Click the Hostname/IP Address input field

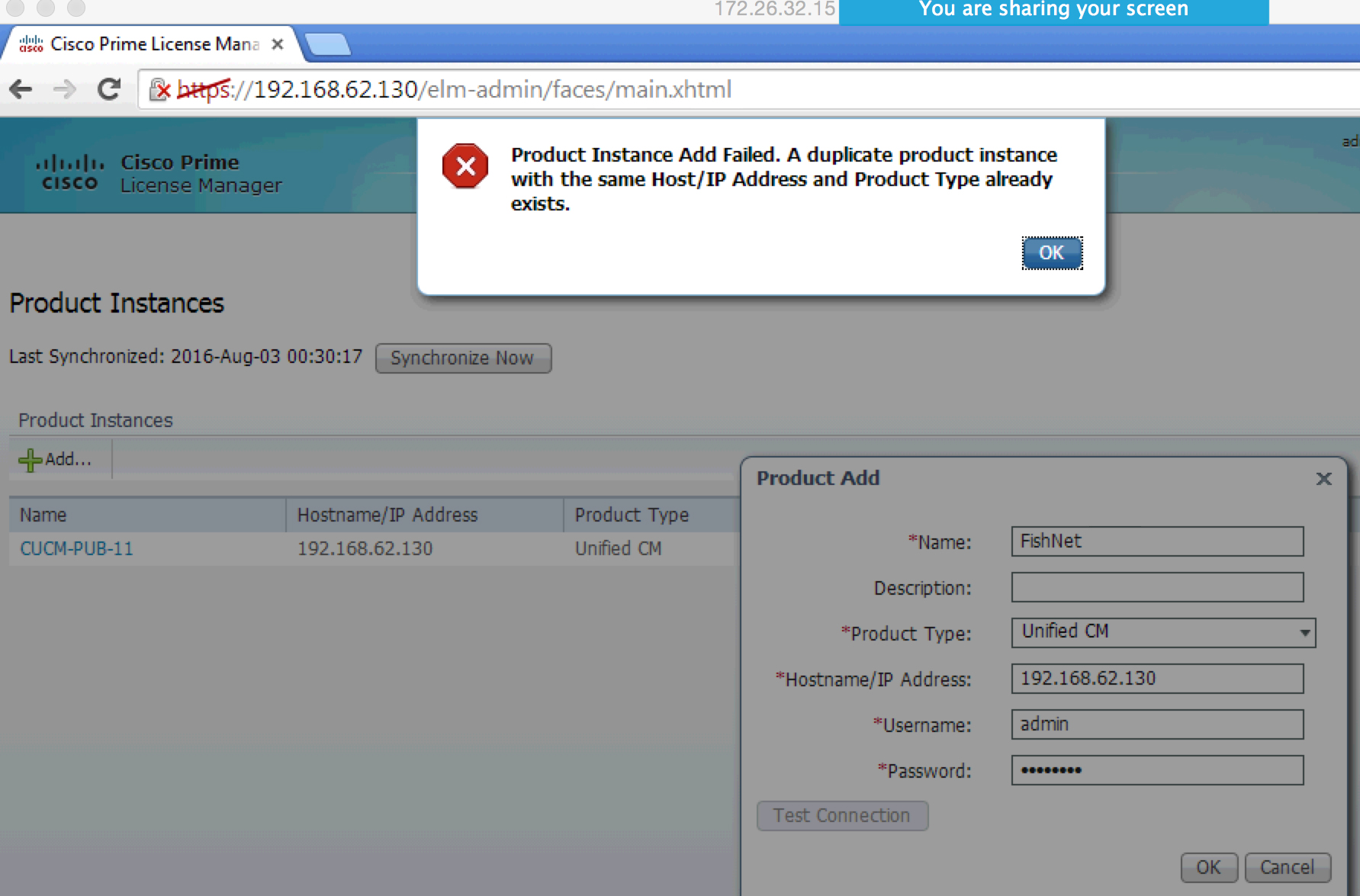(x=1157, y=679)
